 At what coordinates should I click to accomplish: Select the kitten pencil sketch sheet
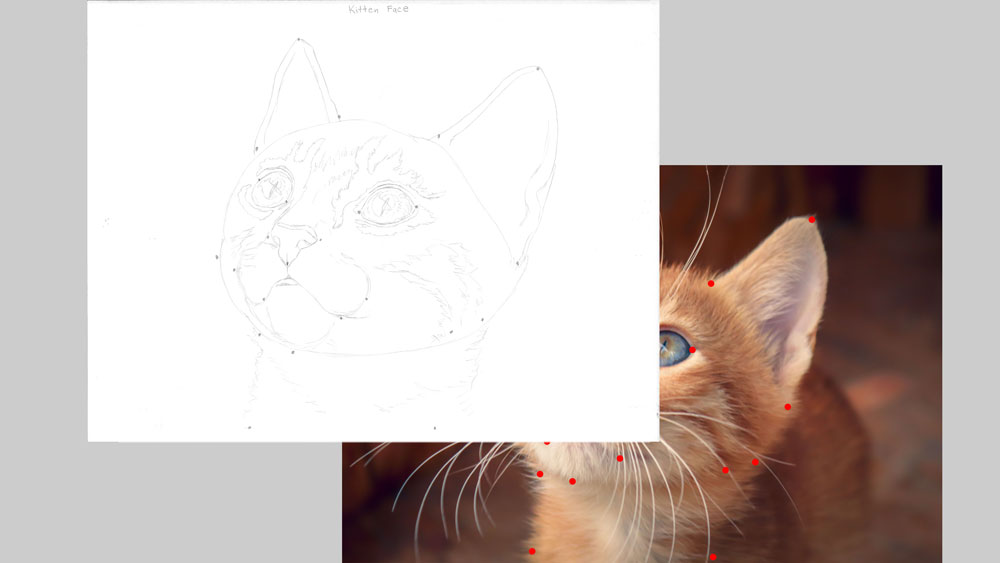pos(373,221)
